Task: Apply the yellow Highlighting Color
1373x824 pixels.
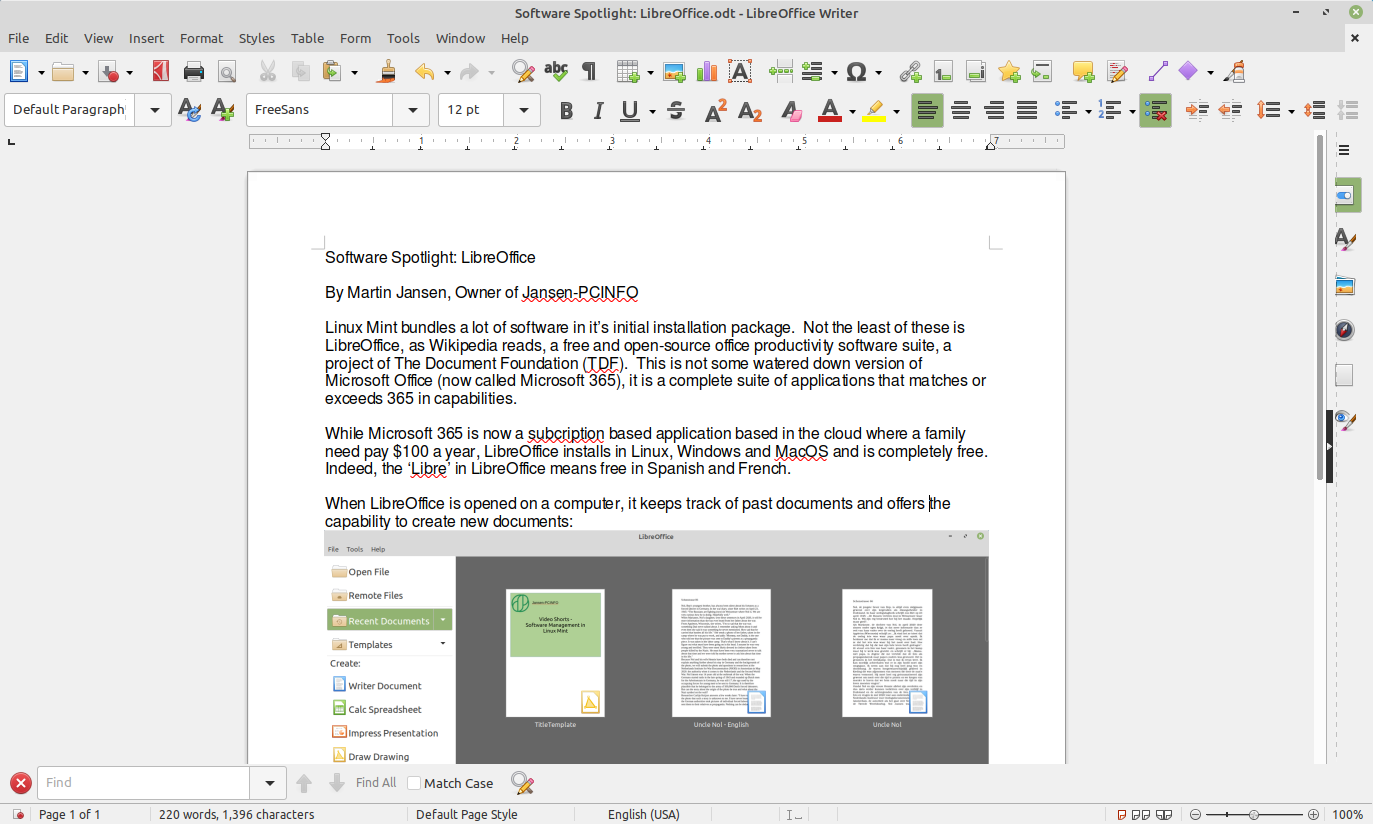Action: [x=874, y=110]
